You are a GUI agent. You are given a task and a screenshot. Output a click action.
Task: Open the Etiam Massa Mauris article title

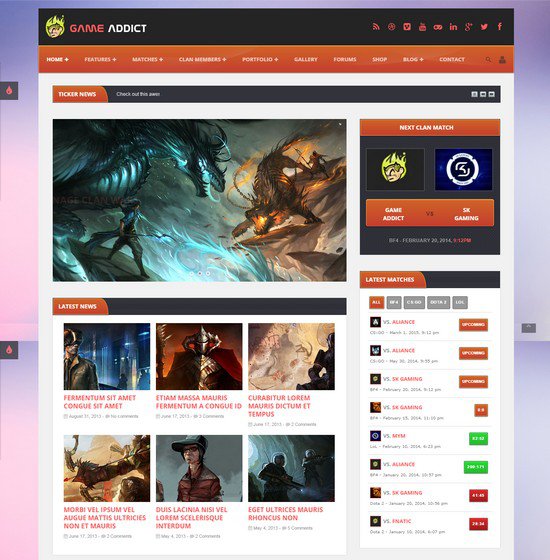pyautogui.click(x=199, y=402)
